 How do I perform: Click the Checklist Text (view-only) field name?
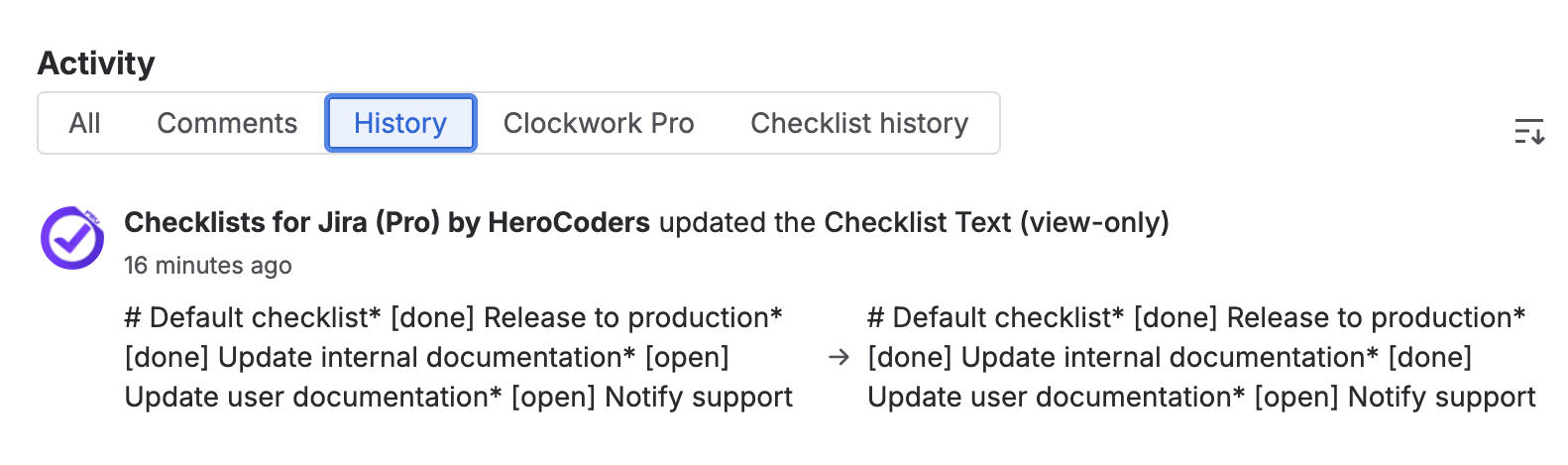click(x=996, y=222)
